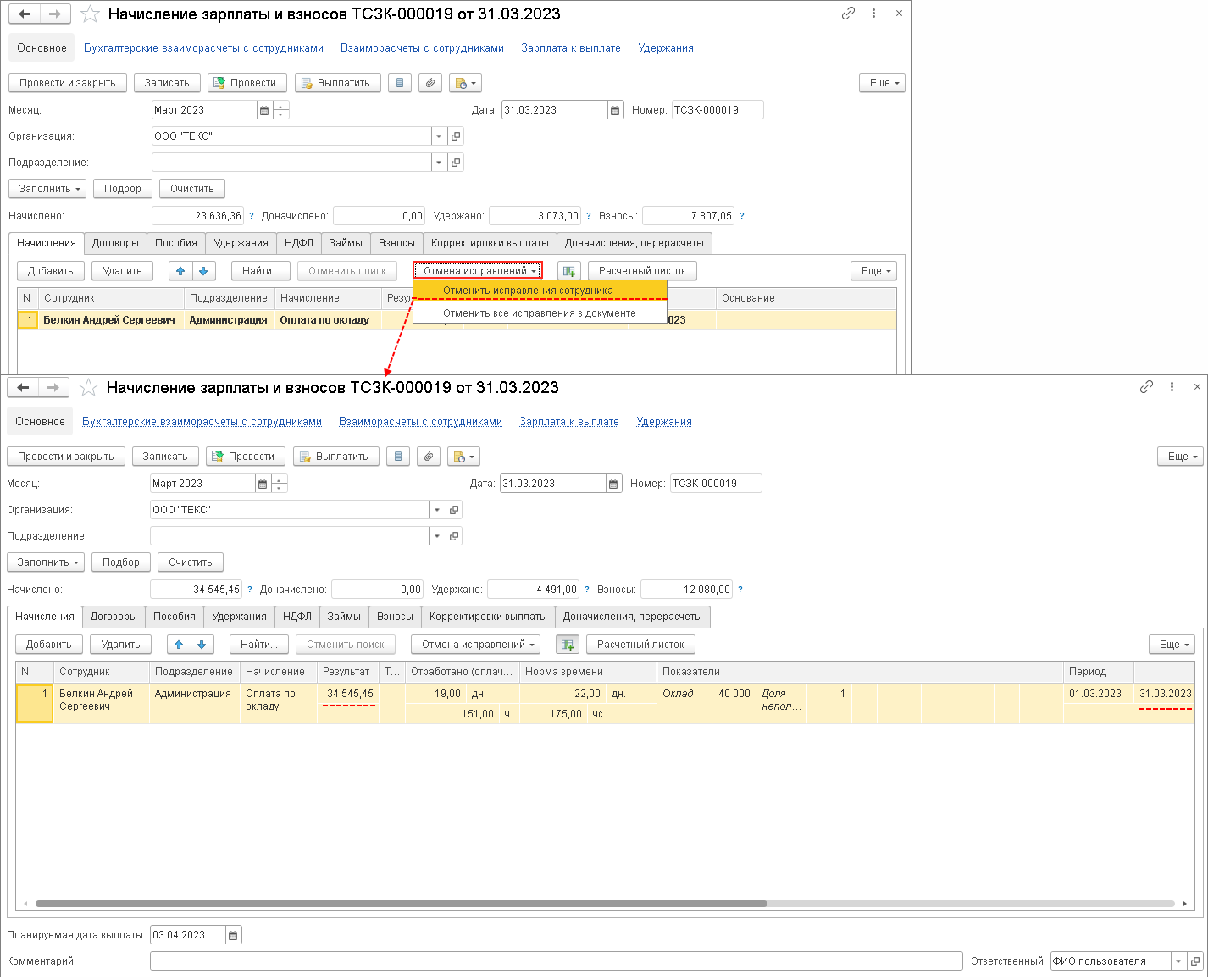
Task: Open the ООО "ТЕКС" organization card in the lower window
Action: coord(454,510)
